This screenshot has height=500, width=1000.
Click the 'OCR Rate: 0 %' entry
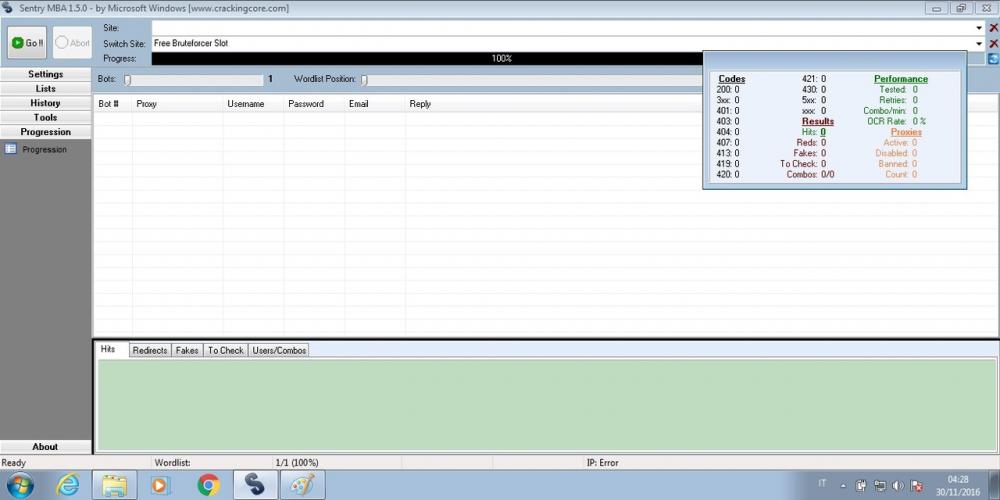pos(896,121)
